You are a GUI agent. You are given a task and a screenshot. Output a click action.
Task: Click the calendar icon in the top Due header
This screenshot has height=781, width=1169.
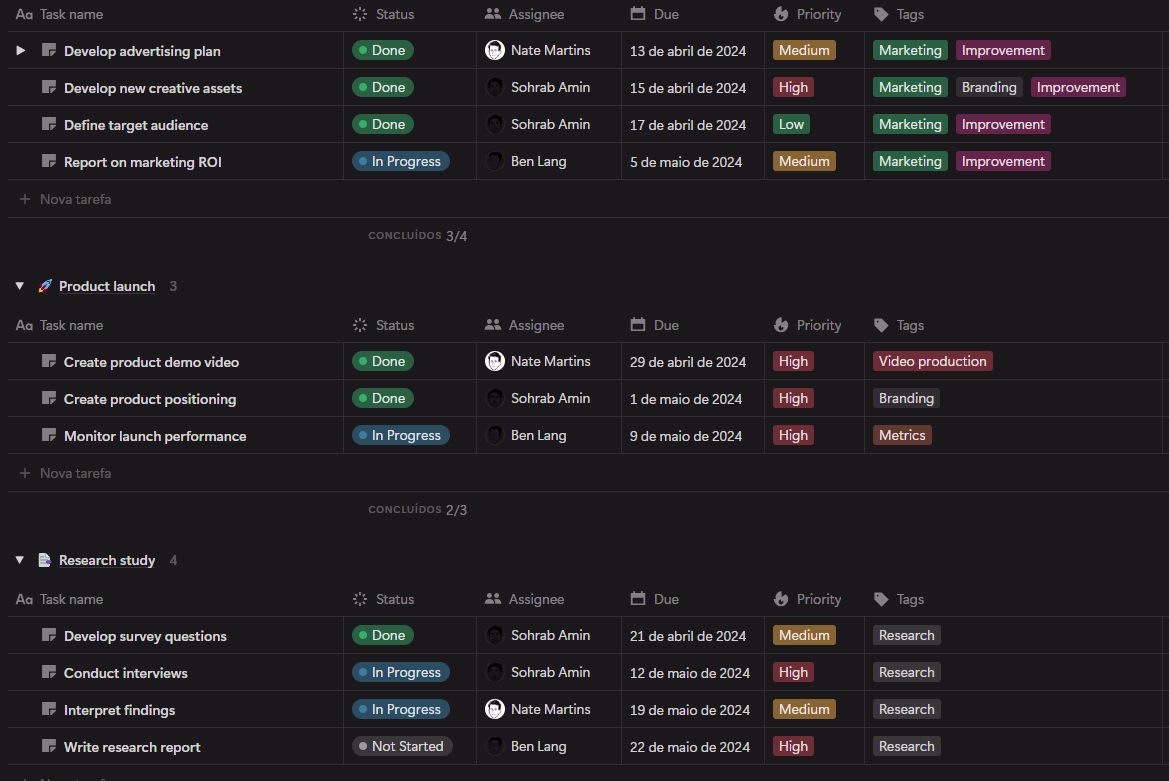click(x=638, y=14)
